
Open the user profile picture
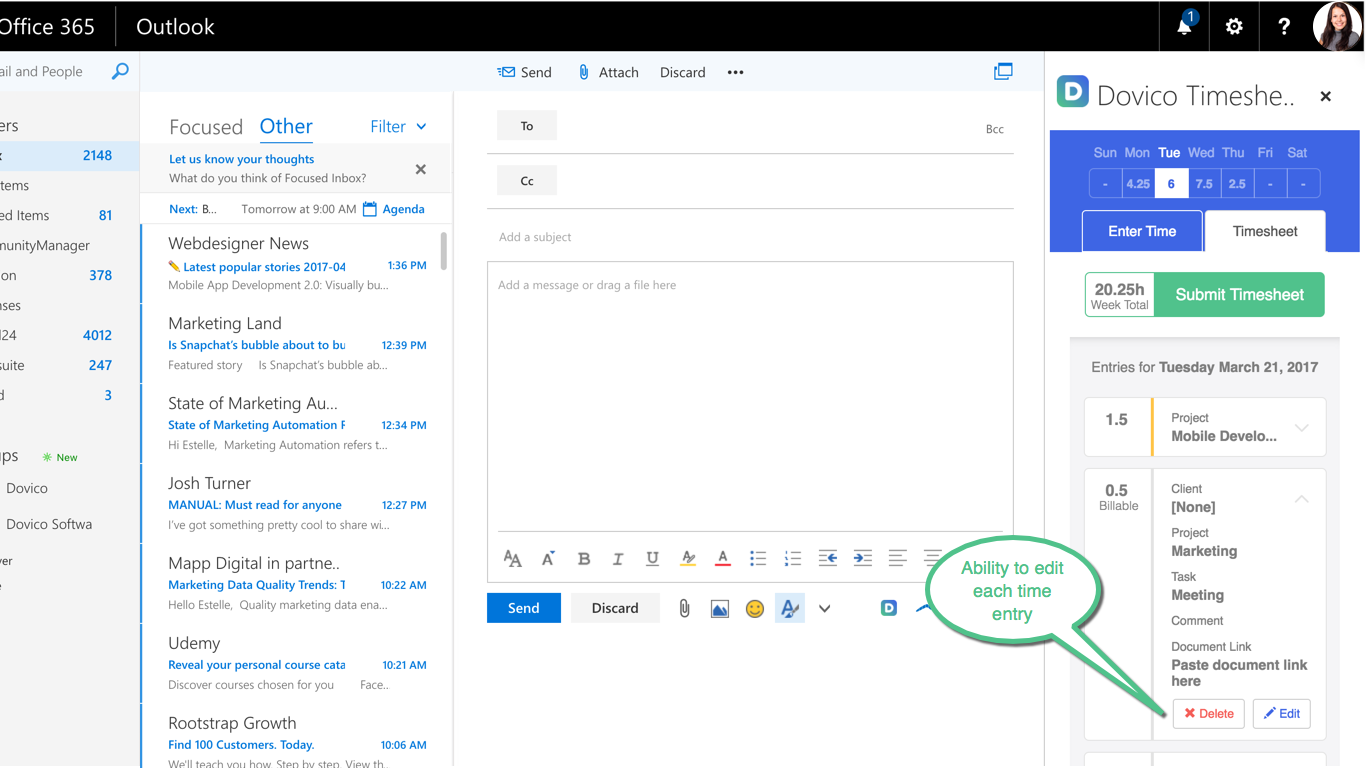click(x=1337, y=26)
